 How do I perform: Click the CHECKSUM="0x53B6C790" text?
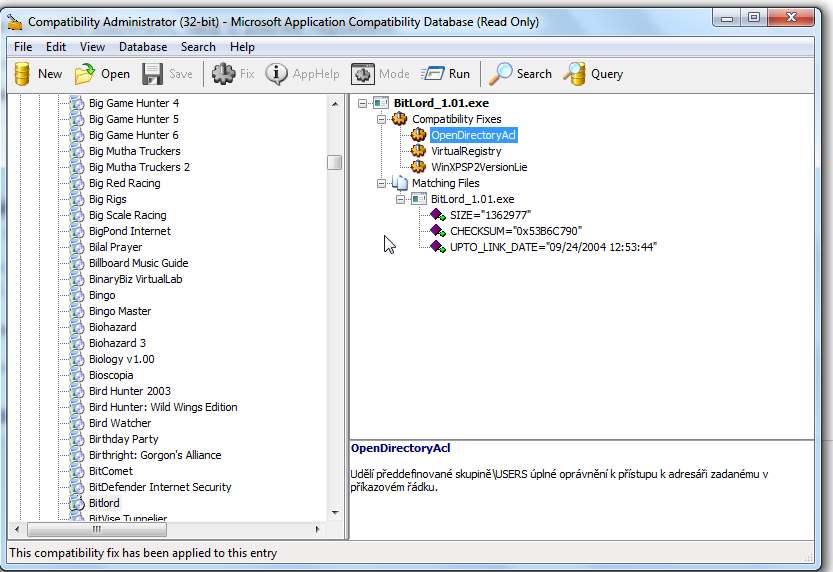tap(515, 231)
